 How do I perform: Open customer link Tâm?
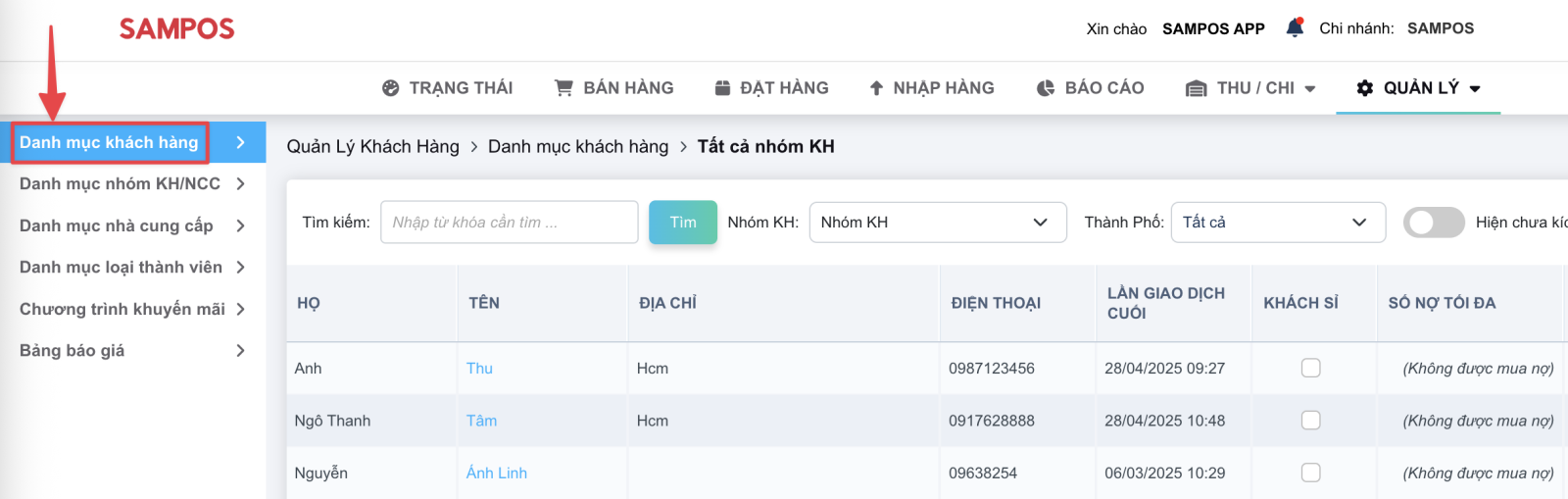(481, 421)
